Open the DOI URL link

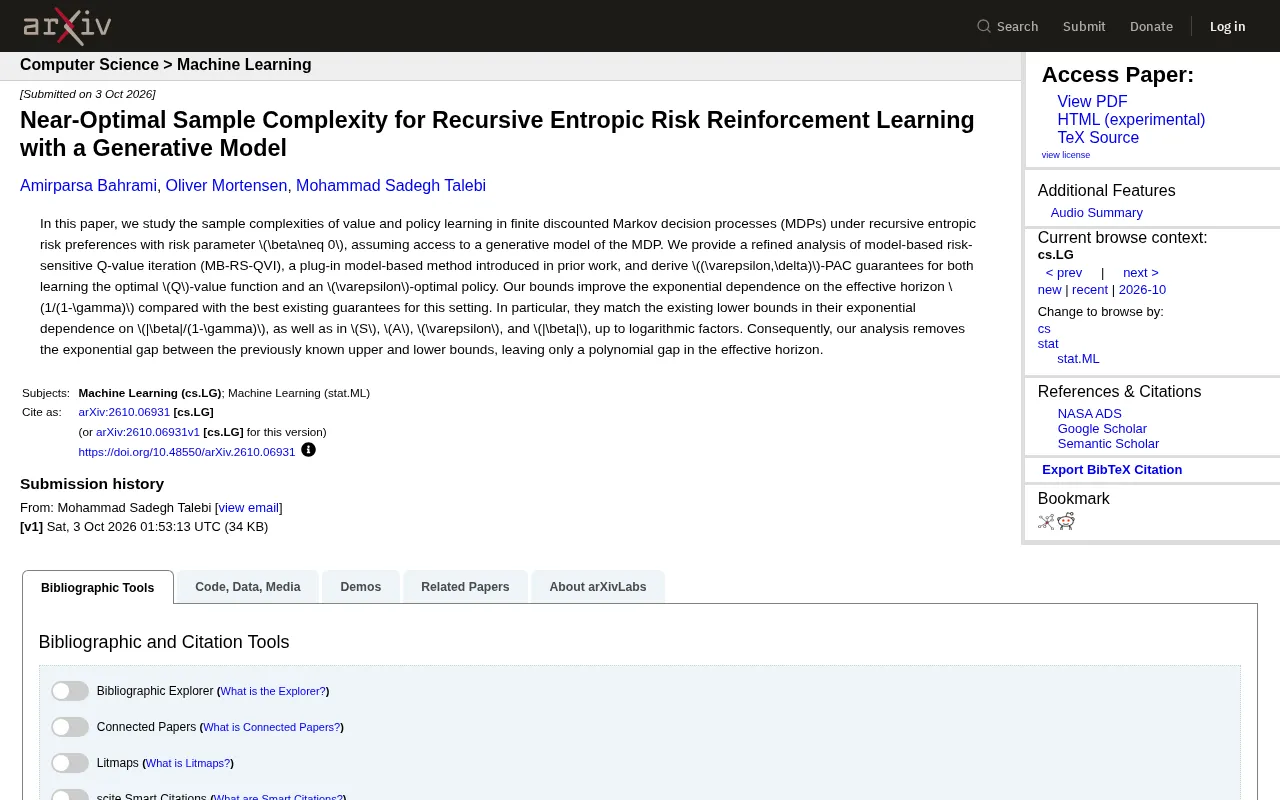pos(187,452)
